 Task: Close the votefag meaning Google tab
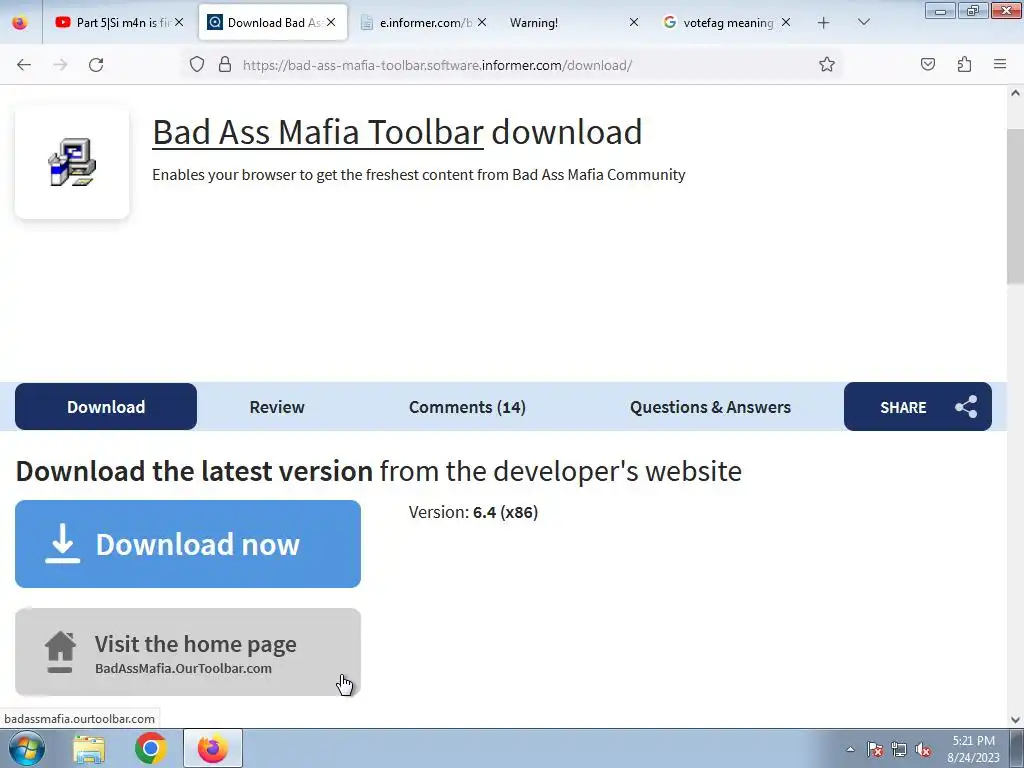click(786, 23)
